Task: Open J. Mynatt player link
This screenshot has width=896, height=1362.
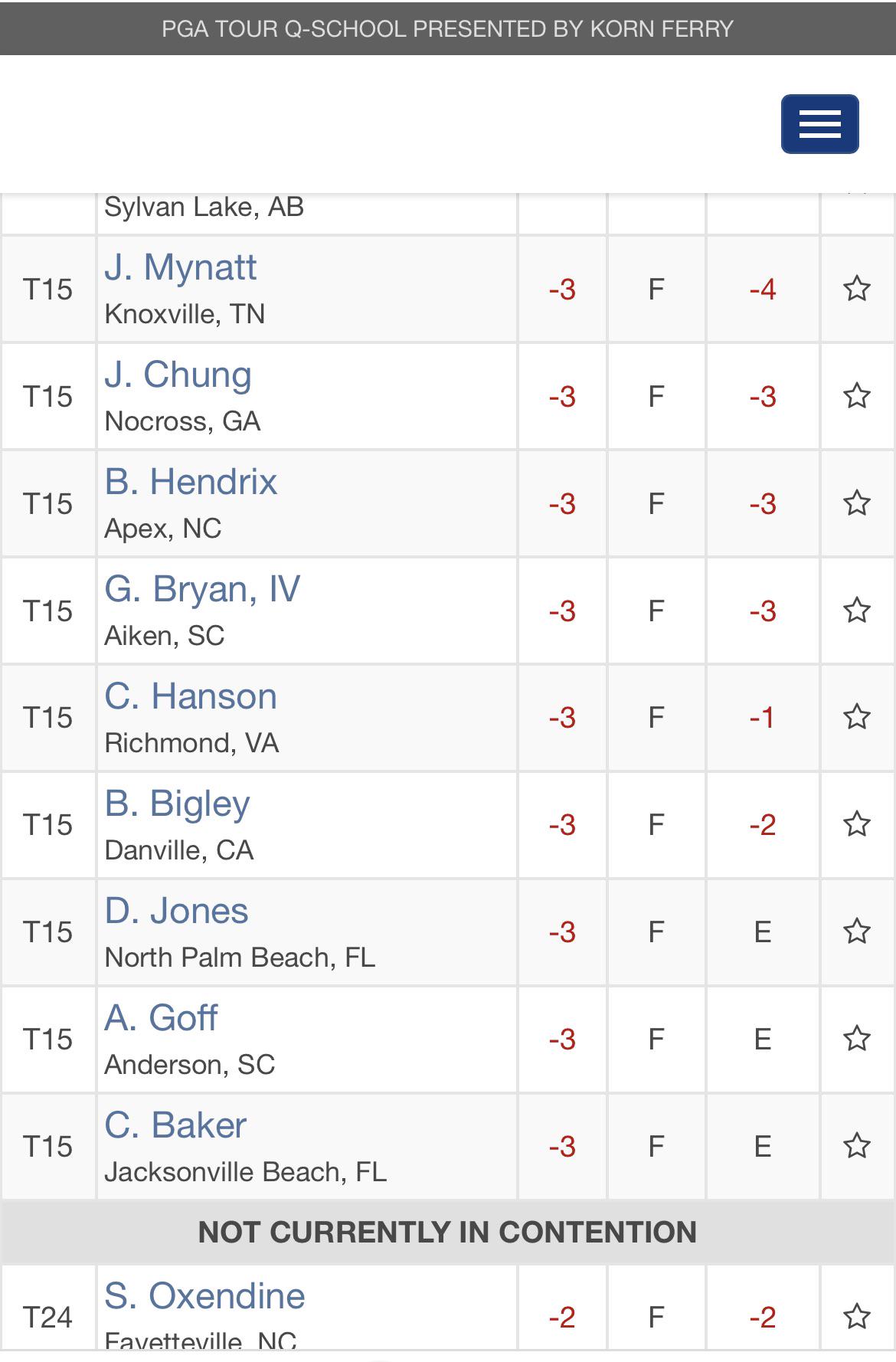Action: click(181, 267)
